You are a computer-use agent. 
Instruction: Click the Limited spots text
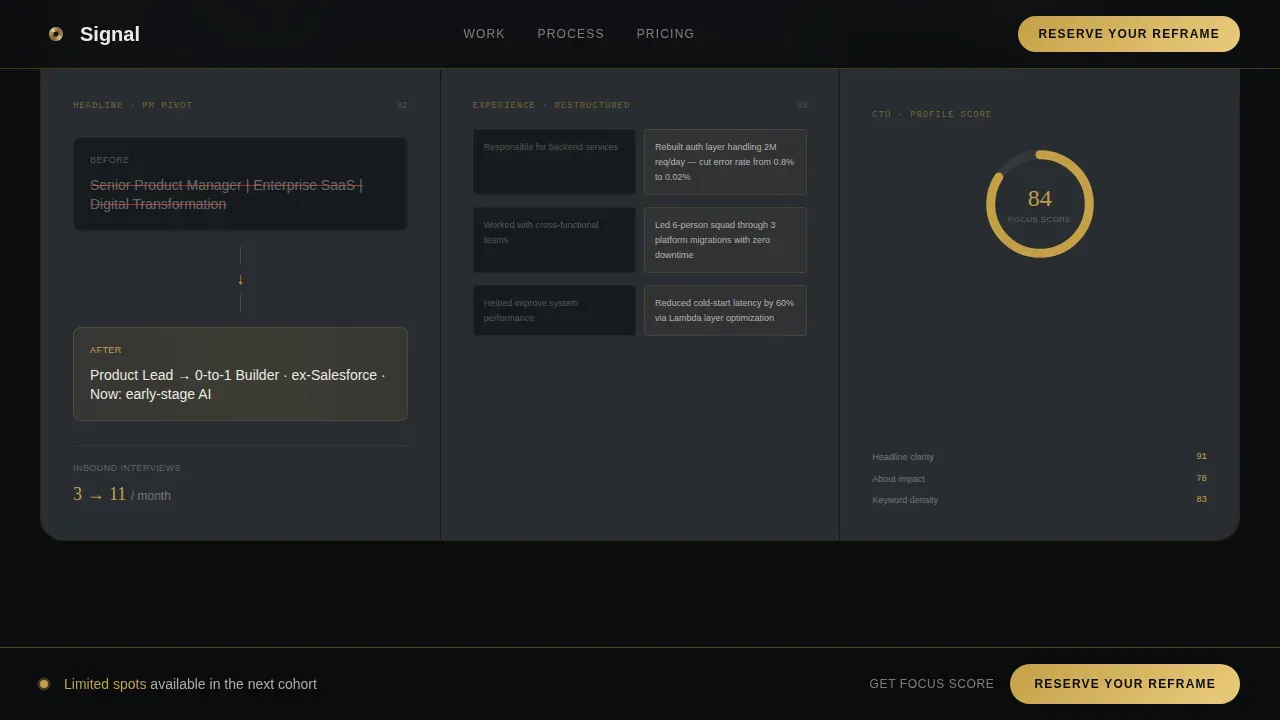point(105,684)
